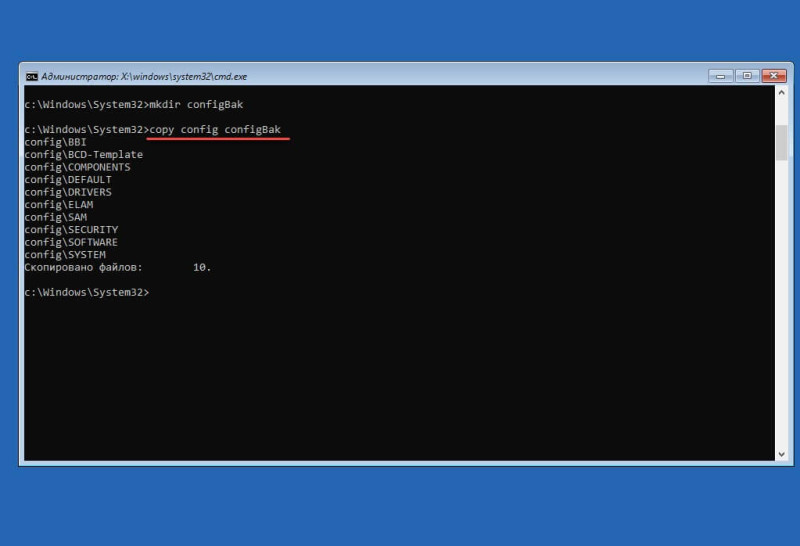Screen dimensions: 800x546
Task: Click the config\SOFTWARE output line
Action: pyautogui.click(x=71, y=242)
